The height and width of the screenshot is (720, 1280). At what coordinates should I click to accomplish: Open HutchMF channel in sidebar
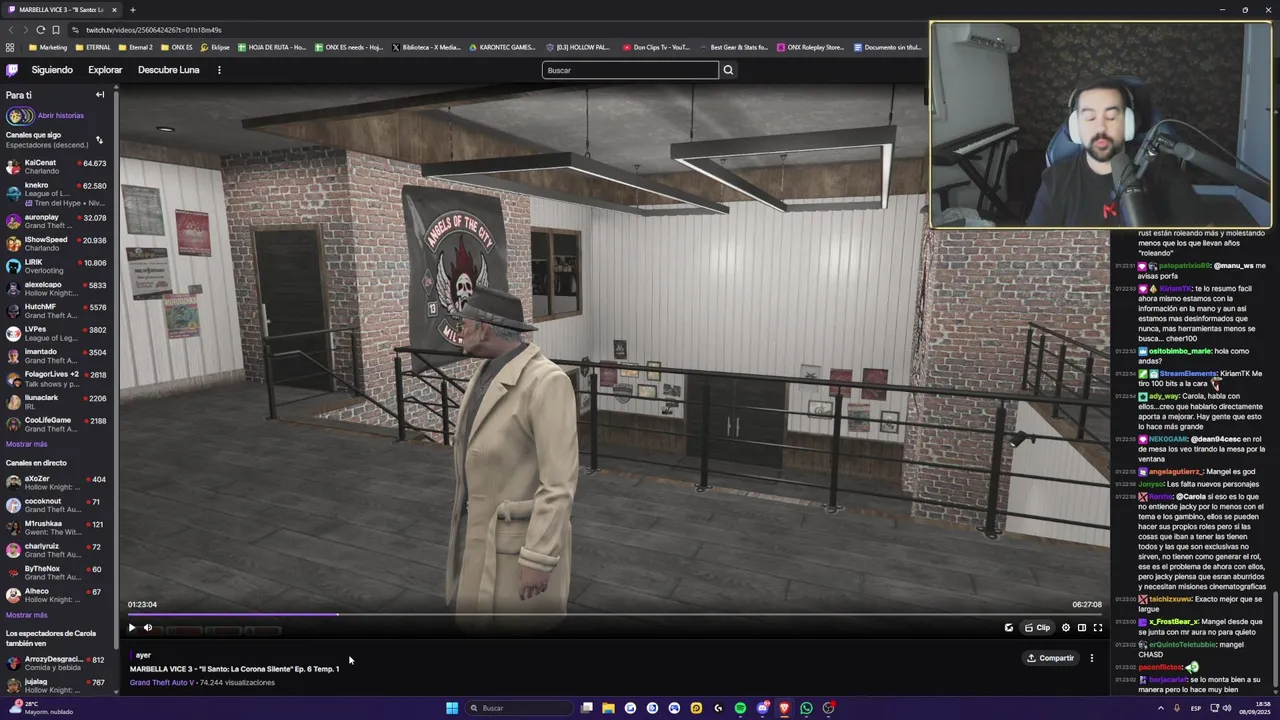pos(57,311)
